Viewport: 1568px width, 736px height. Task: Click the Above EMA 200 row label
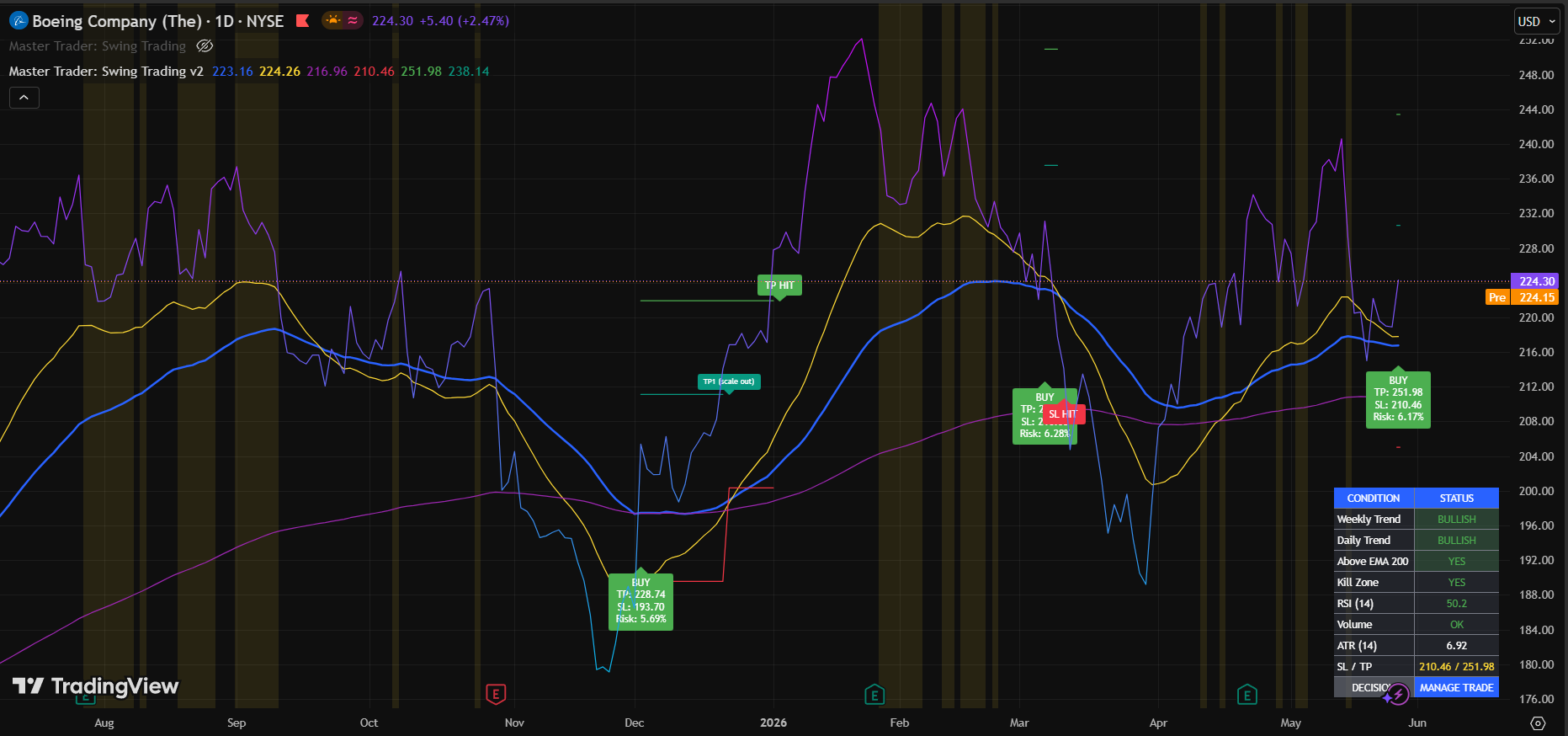(1372, 562)
